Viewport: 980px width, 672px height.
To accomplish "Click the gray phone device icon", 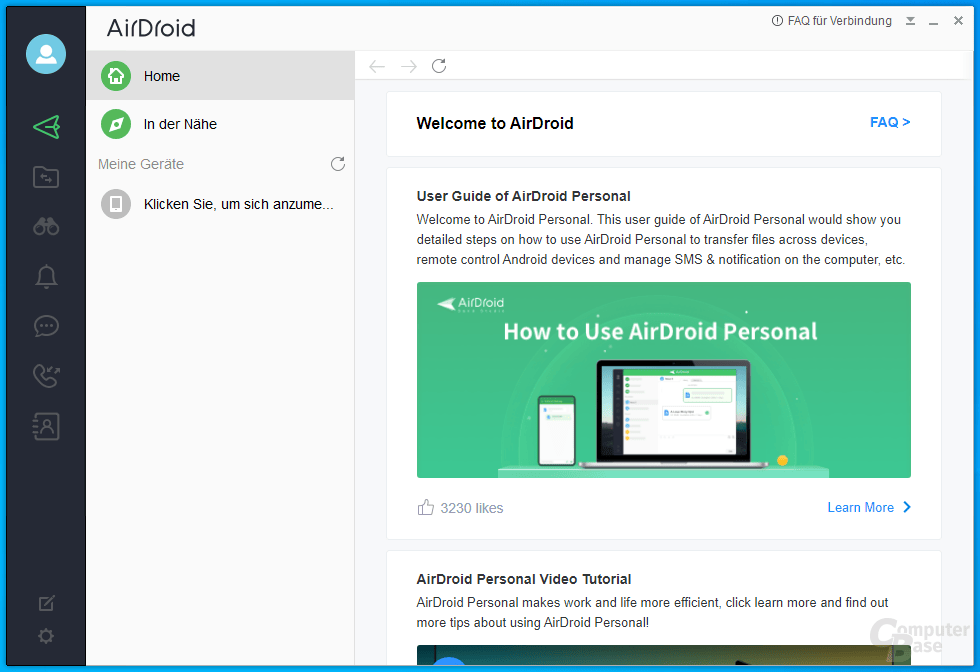I will click(x=116, y=204).
